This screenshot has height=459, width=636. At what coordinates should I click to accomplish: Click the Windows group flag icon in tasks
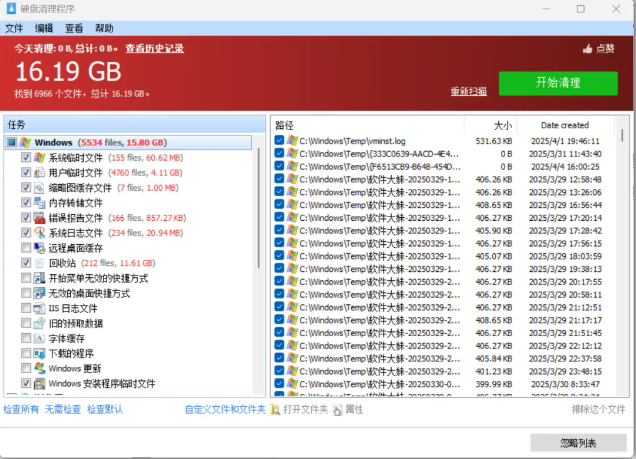[25, 142]
